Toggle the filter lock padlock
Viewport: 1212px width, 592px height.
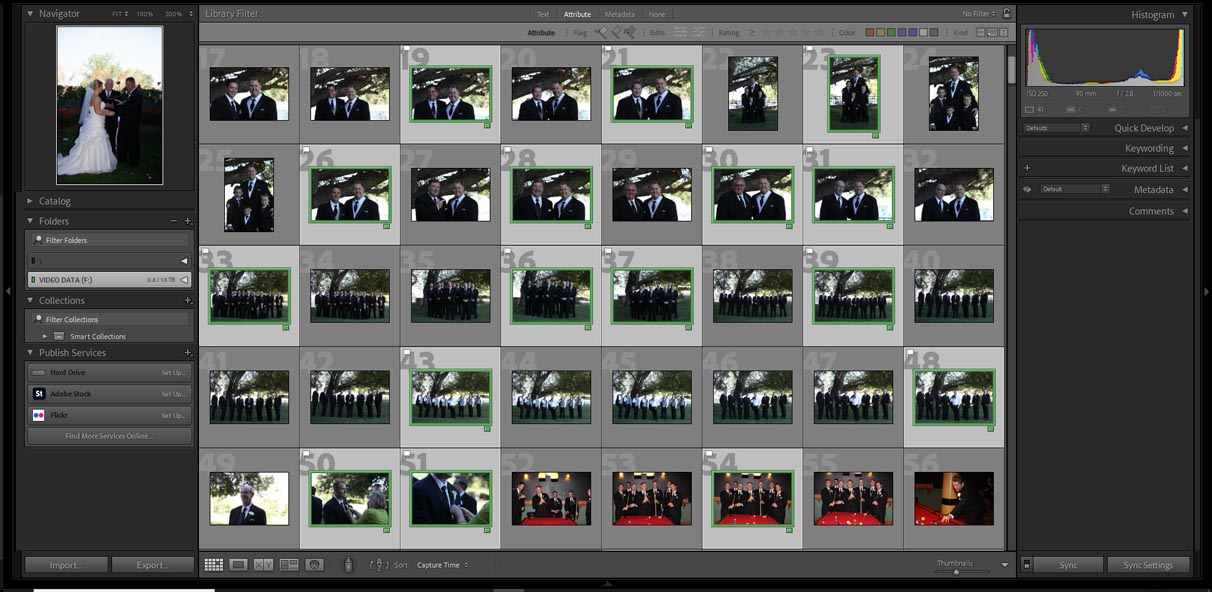(x=1005, y=12)
